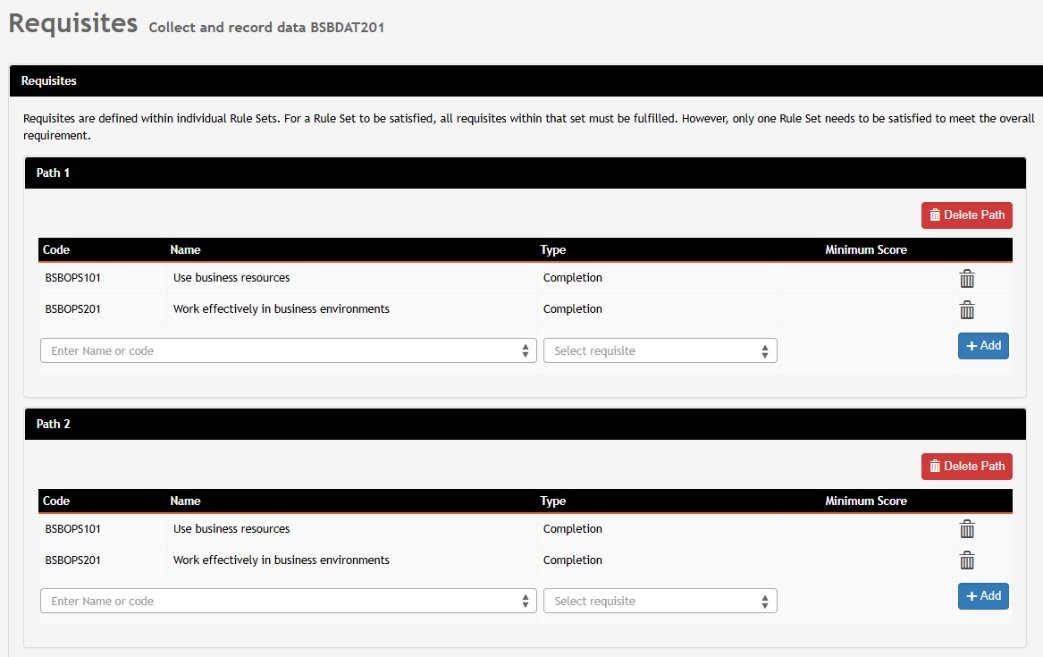Viewport: 1043px width, 657px height.
Task: Select BSBOPS101 code cell in Path 1
Action: (x=73, y=278)
